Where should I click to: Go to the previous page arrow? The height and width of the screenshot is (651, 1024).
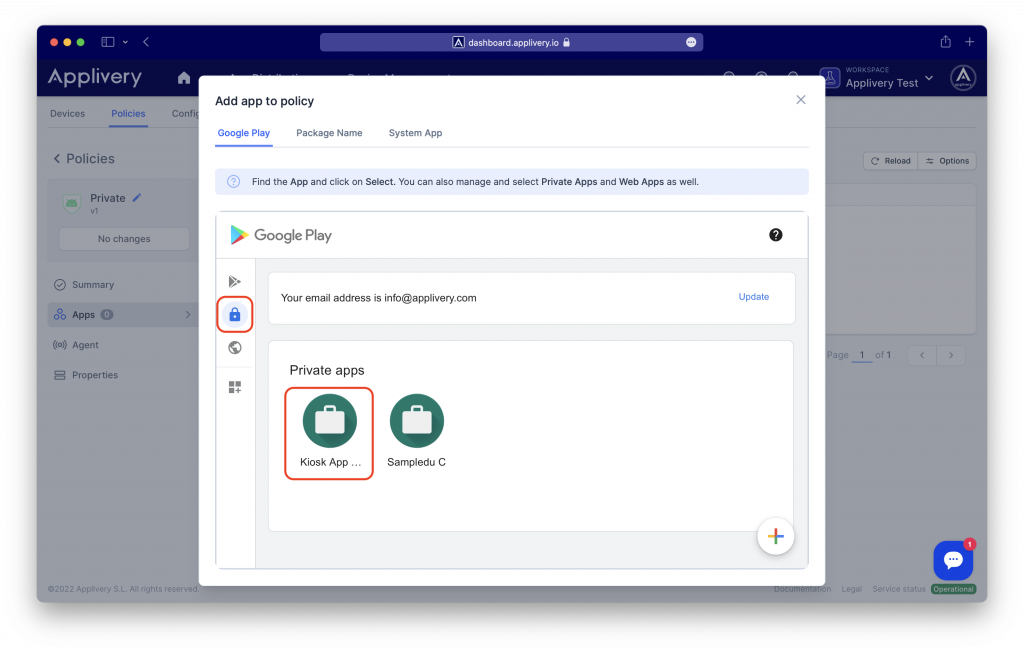[x=922, y=355]
